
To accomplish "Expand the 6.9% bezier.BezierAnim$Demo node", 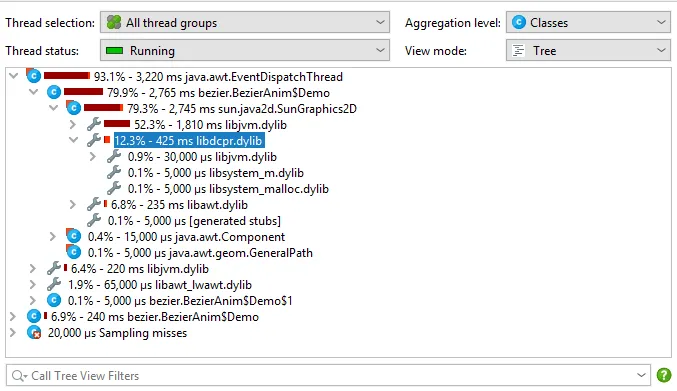I will pyautogui.click(x=13, y=316).
